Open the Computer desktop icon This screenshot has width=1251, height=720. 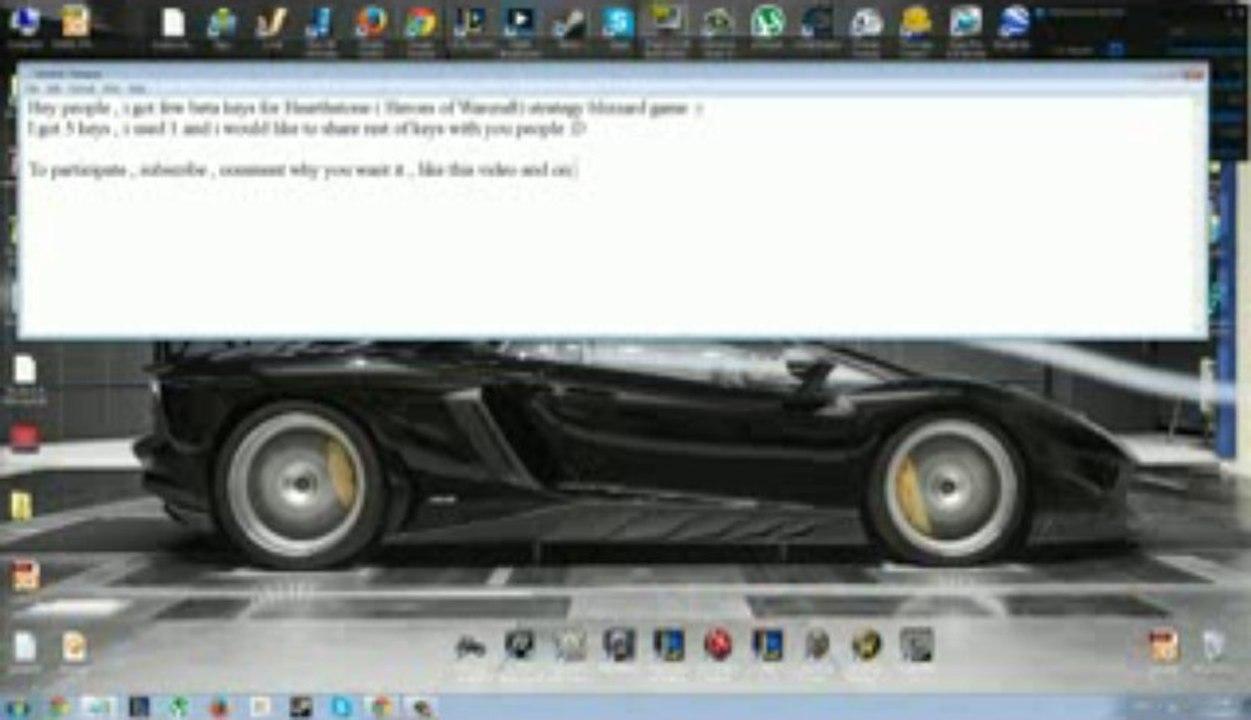click(x=25, y=22)
